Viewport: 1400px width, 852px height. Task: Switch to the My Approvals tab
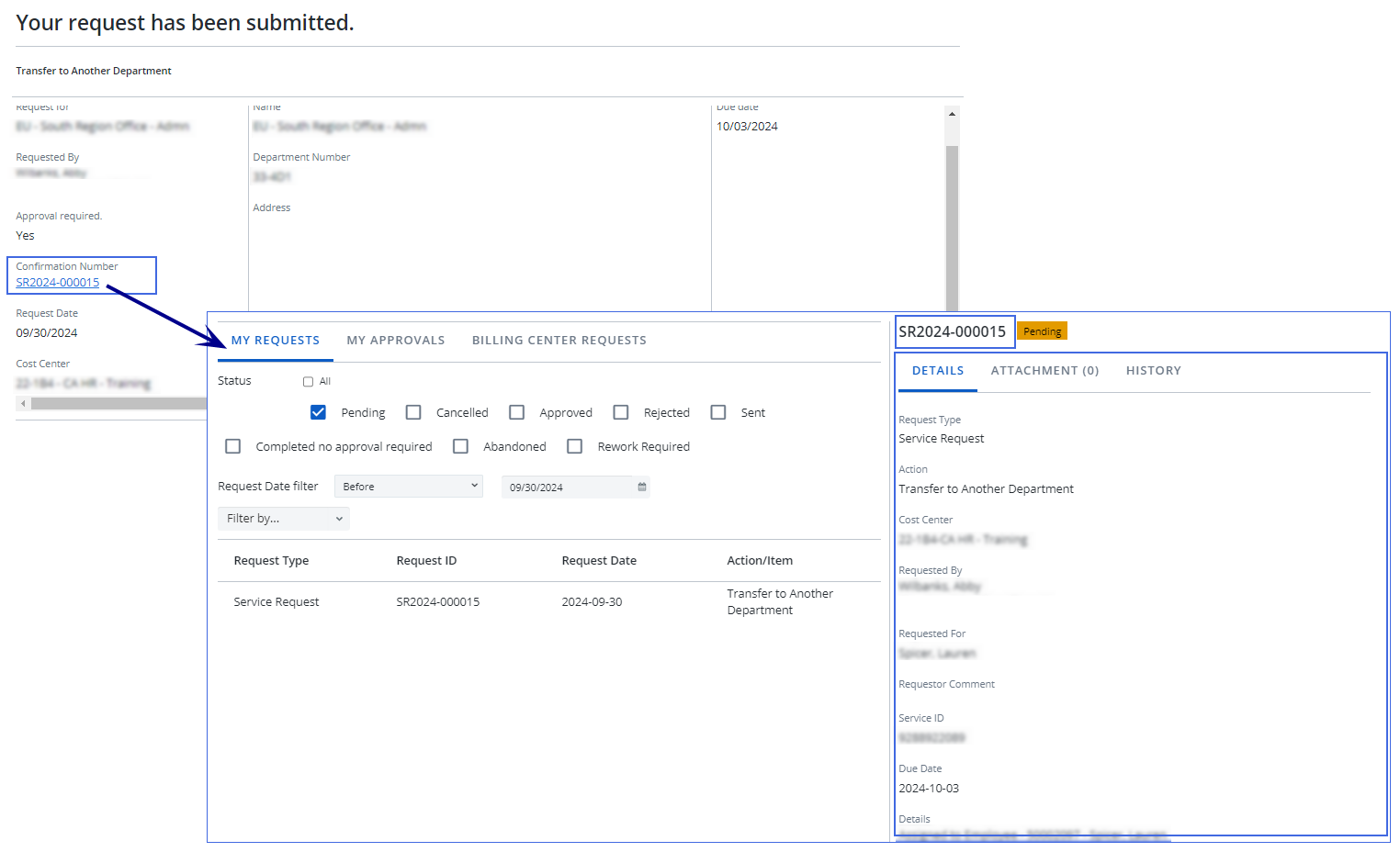tap(395, 341)
